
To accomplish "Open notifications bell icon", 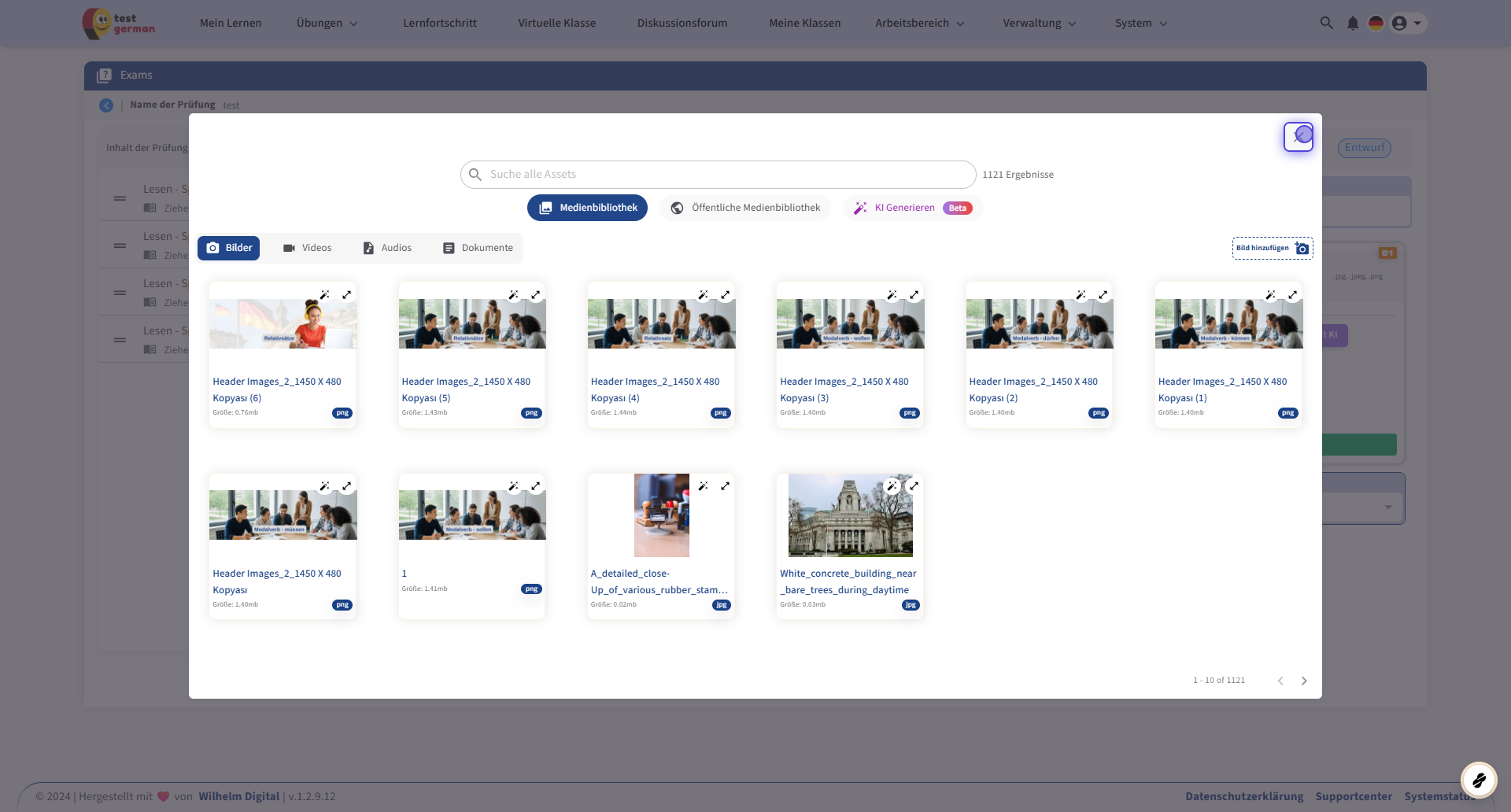I will click(1352, 23).
